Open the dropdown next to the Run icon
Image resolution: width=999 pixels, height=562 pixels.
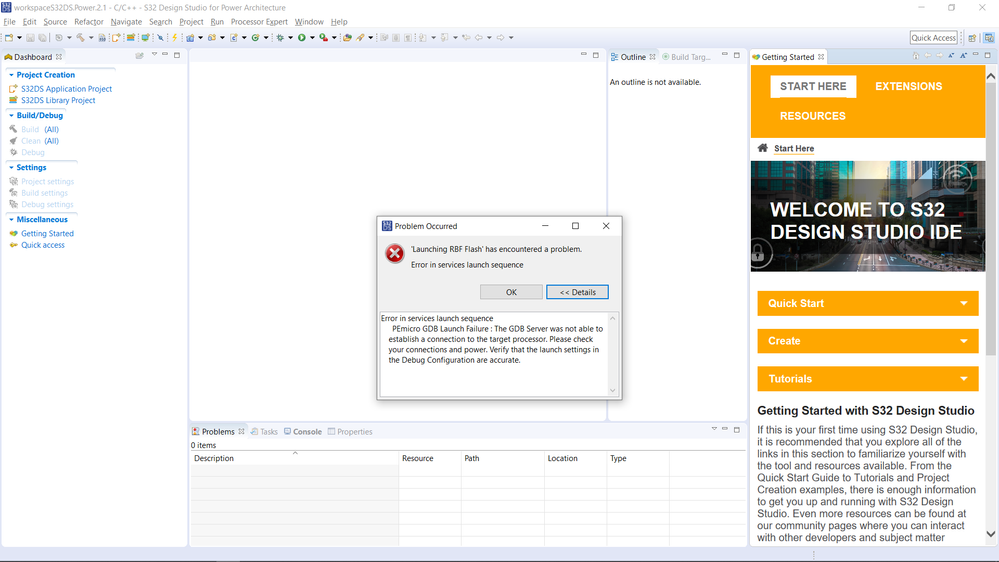click(x=312, y=38)
